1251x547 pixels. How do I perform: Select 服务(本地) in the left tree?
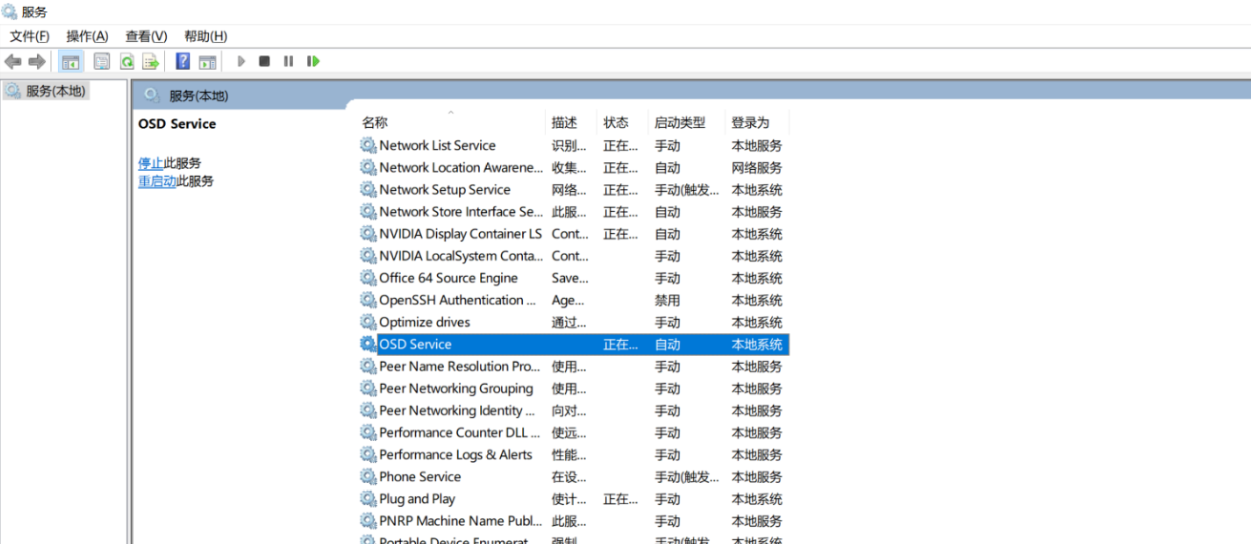tap(55, 91)
